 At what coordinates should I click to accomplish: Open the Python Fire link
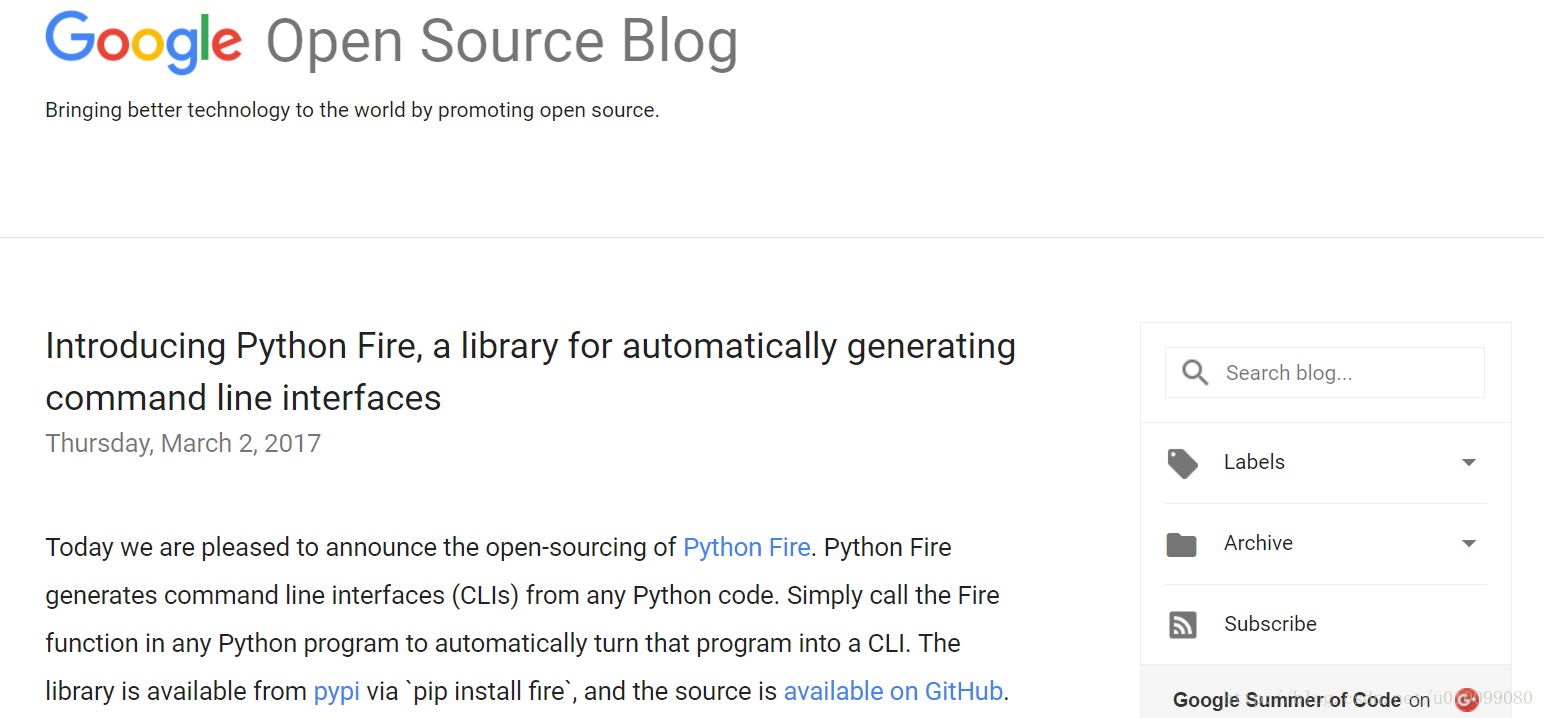point(746,548)
